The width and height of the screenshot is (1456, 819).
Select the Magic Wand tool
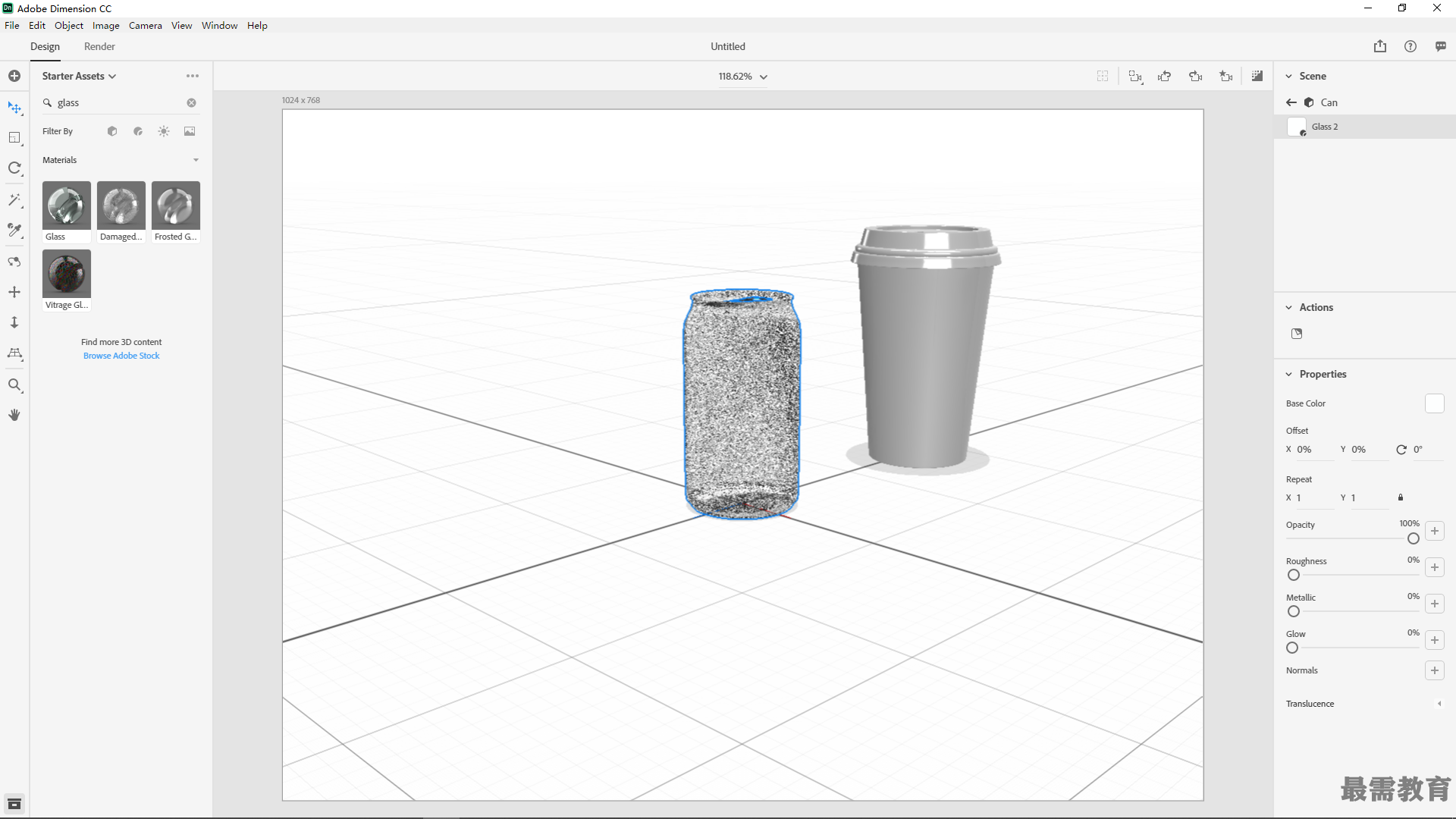click(x=14, y=199)
